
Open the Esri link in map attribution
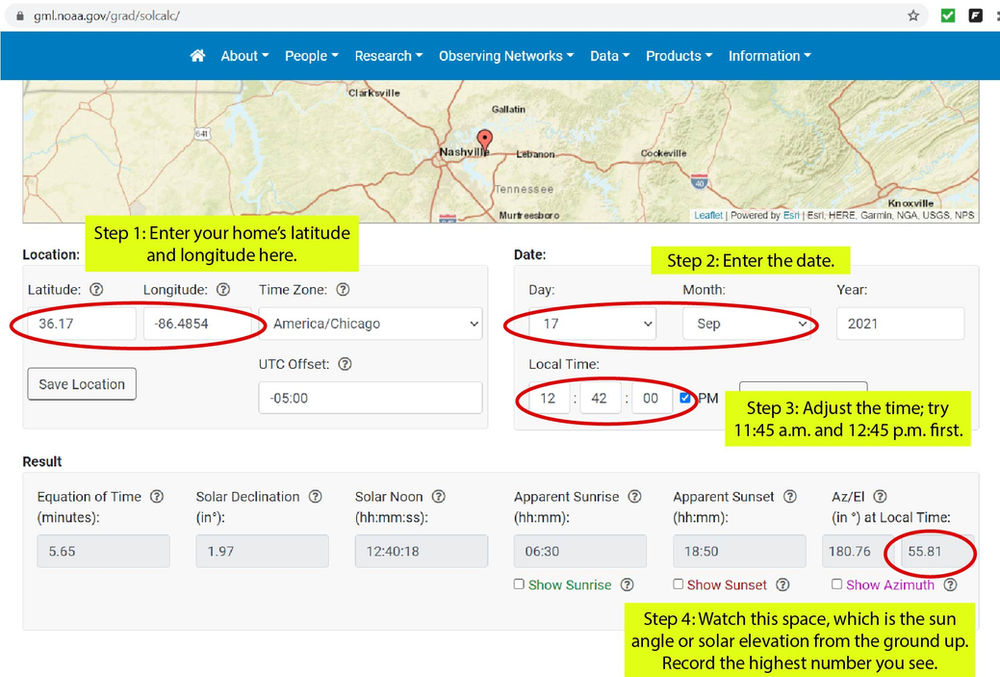click(791, 215)
